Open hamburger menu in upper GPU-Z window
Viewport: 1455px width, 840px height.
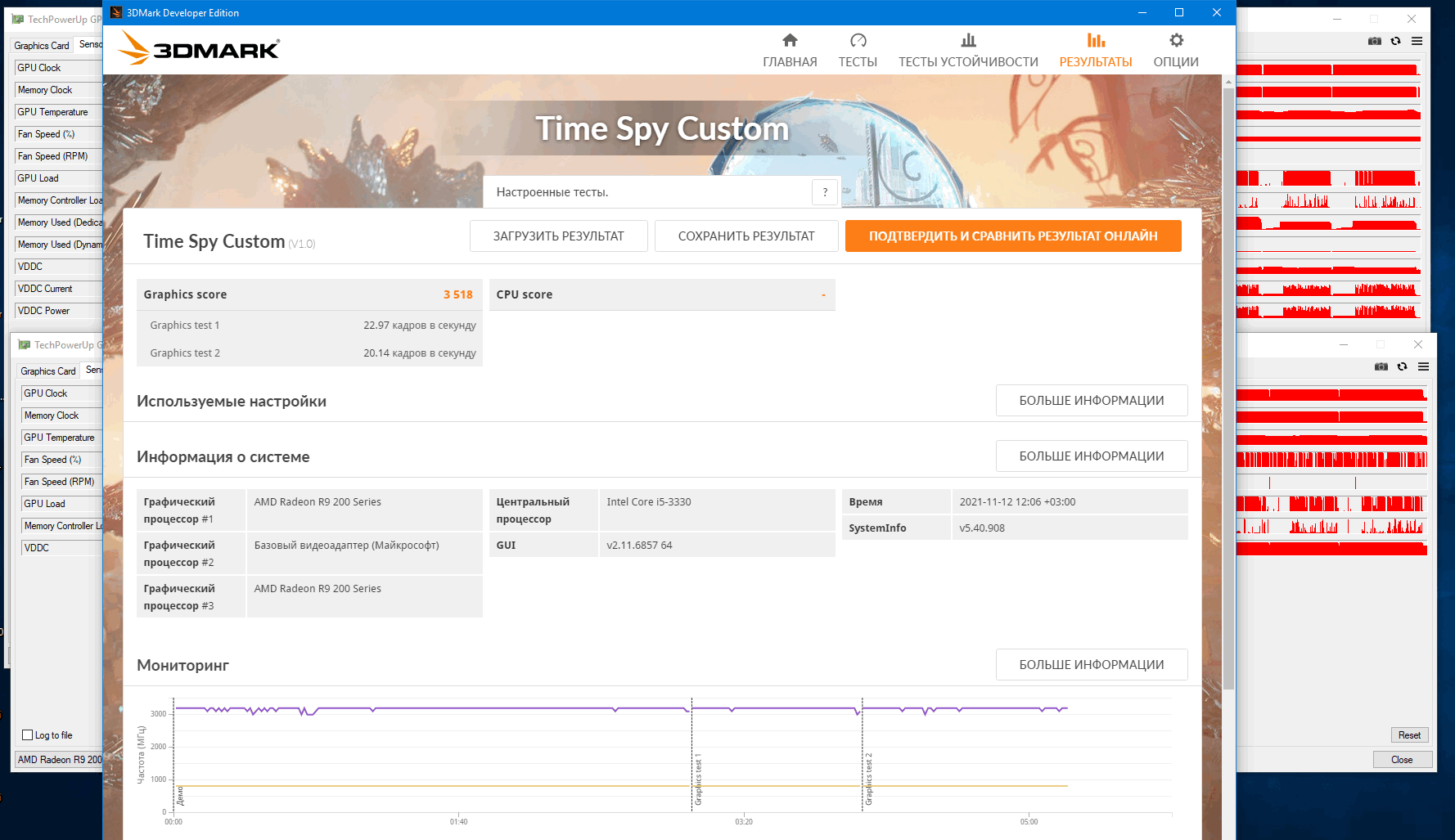tap(1417, 41)
